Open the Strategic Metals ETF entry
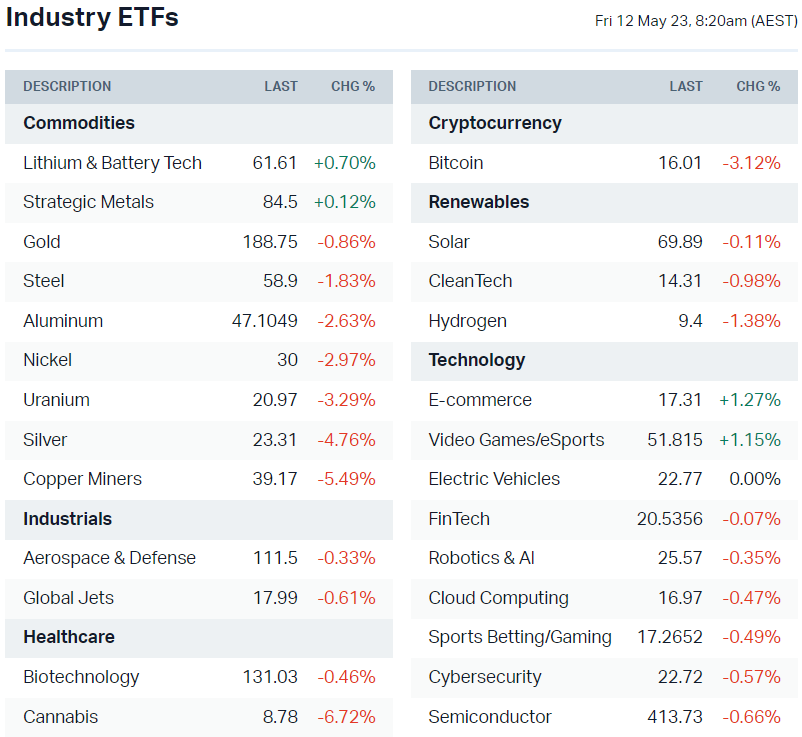This screenshot has height=737, width=802. tap(88, 202)
